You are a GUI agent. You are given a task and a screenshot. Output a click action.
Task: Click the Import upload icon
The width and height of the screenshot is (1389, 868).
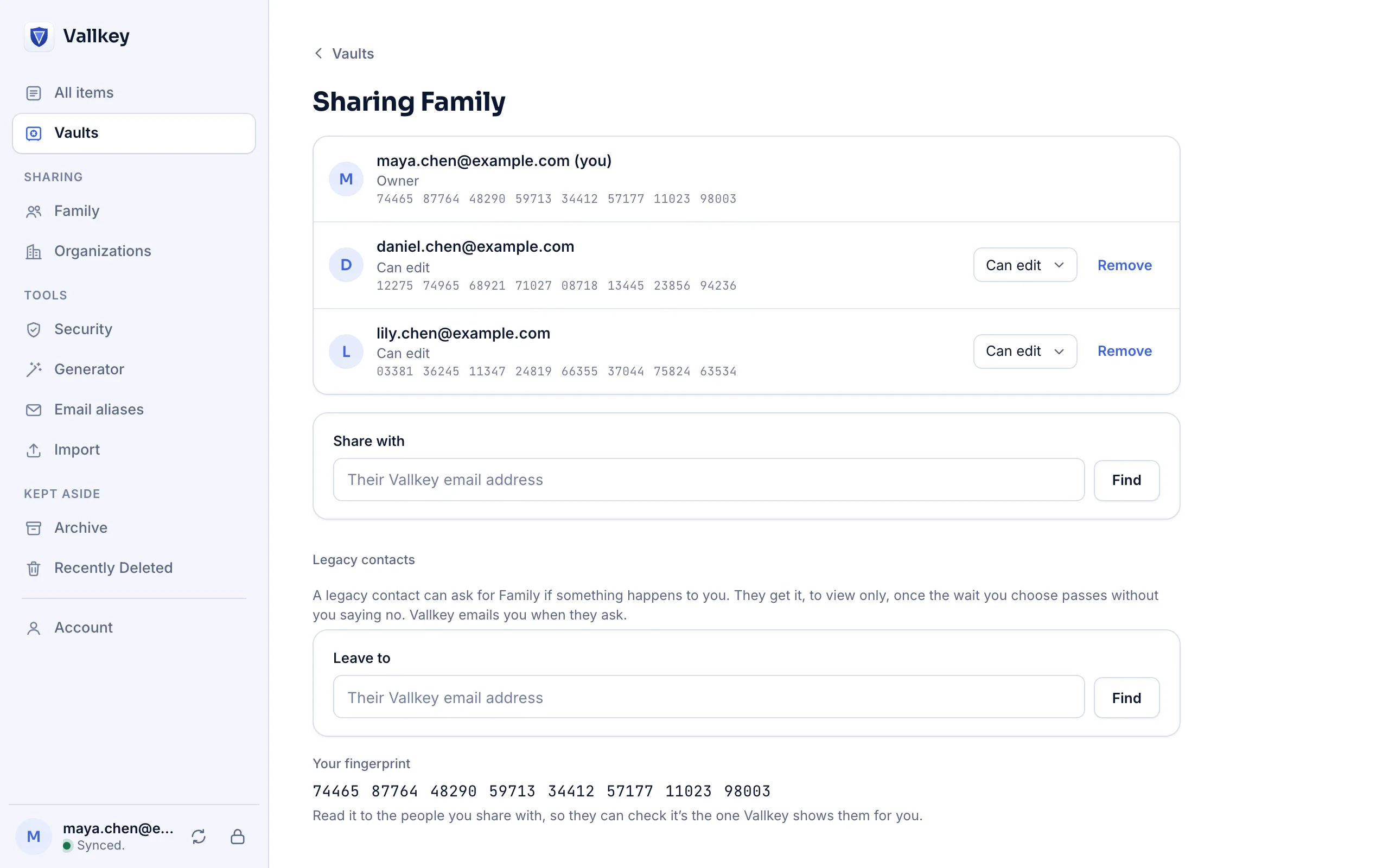coord(34,450)
